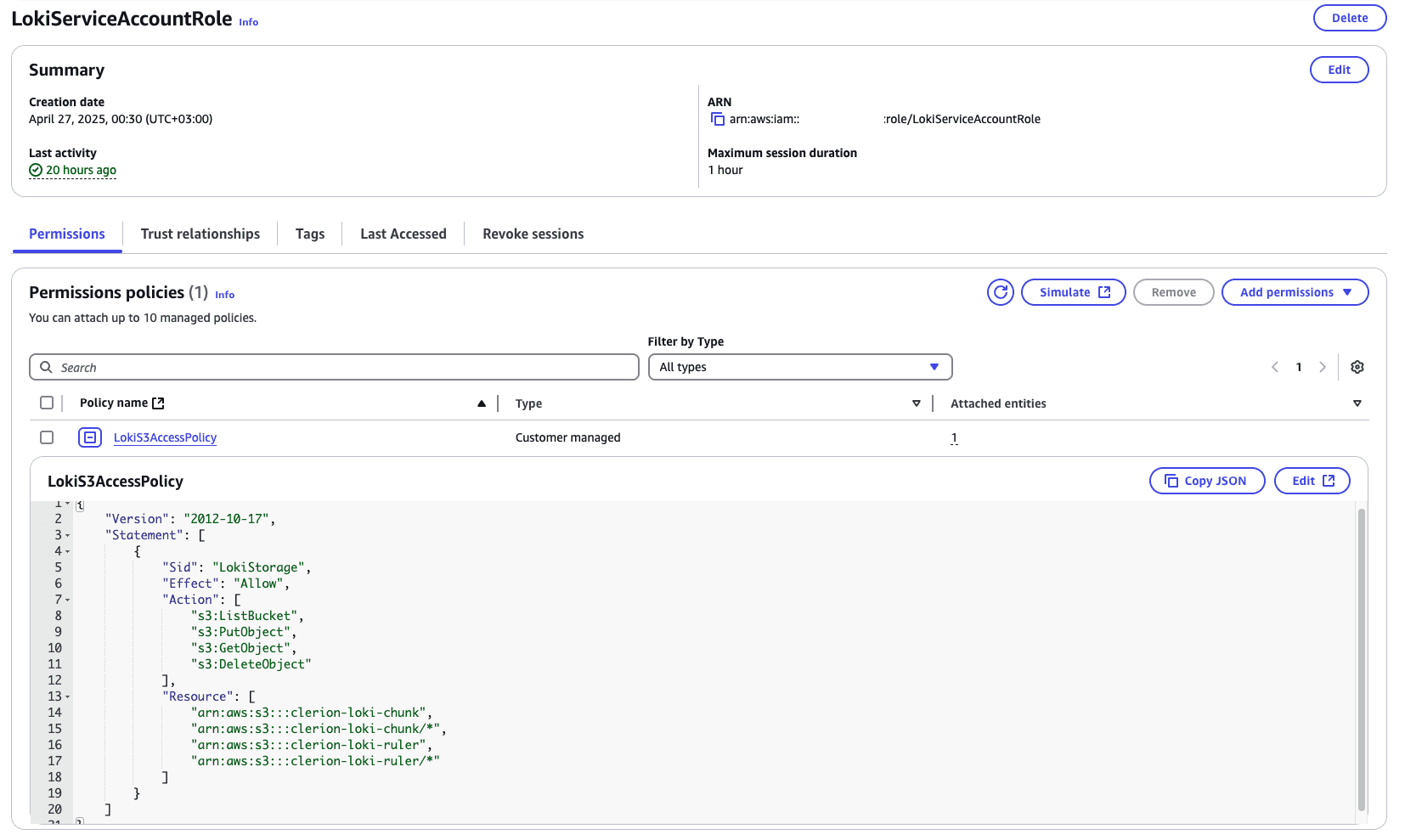Click the s3:DeleteObject action line
1405x840 pixels.
pyautogui.click(x=251, y=664)
